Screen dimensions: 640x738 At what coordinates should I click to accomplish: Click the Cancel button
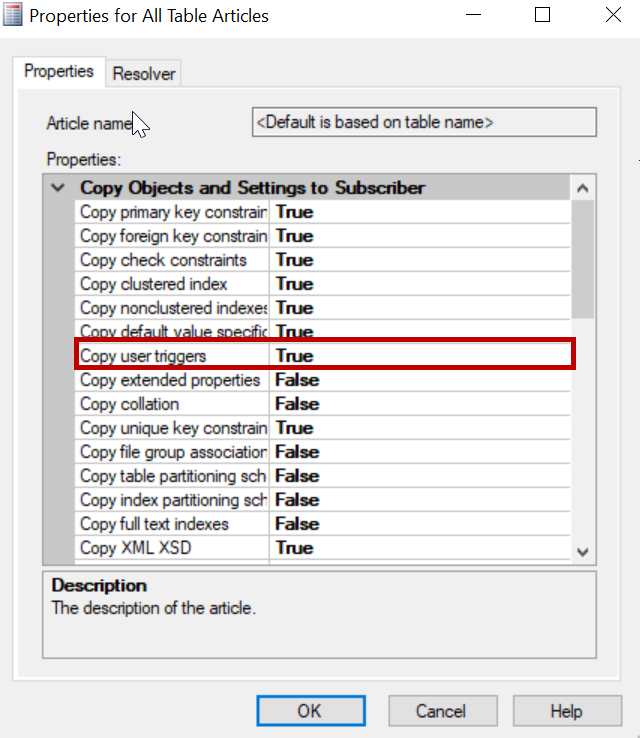tap(441, 711)
